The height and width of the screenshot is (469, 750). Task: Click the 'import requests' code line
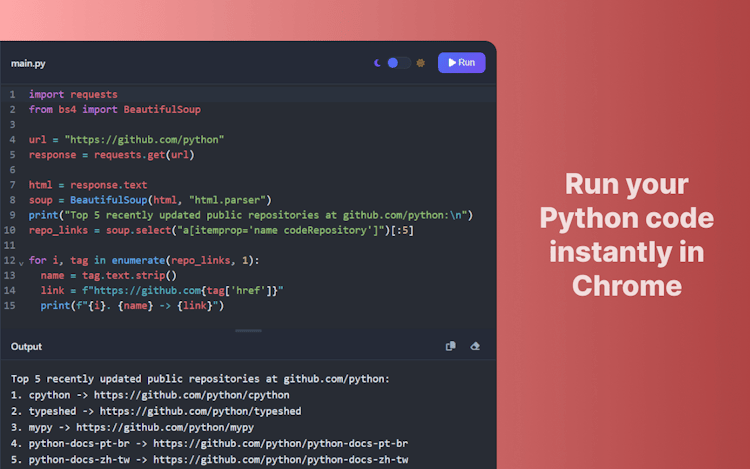pyautogui.click(x=73, y=94)
